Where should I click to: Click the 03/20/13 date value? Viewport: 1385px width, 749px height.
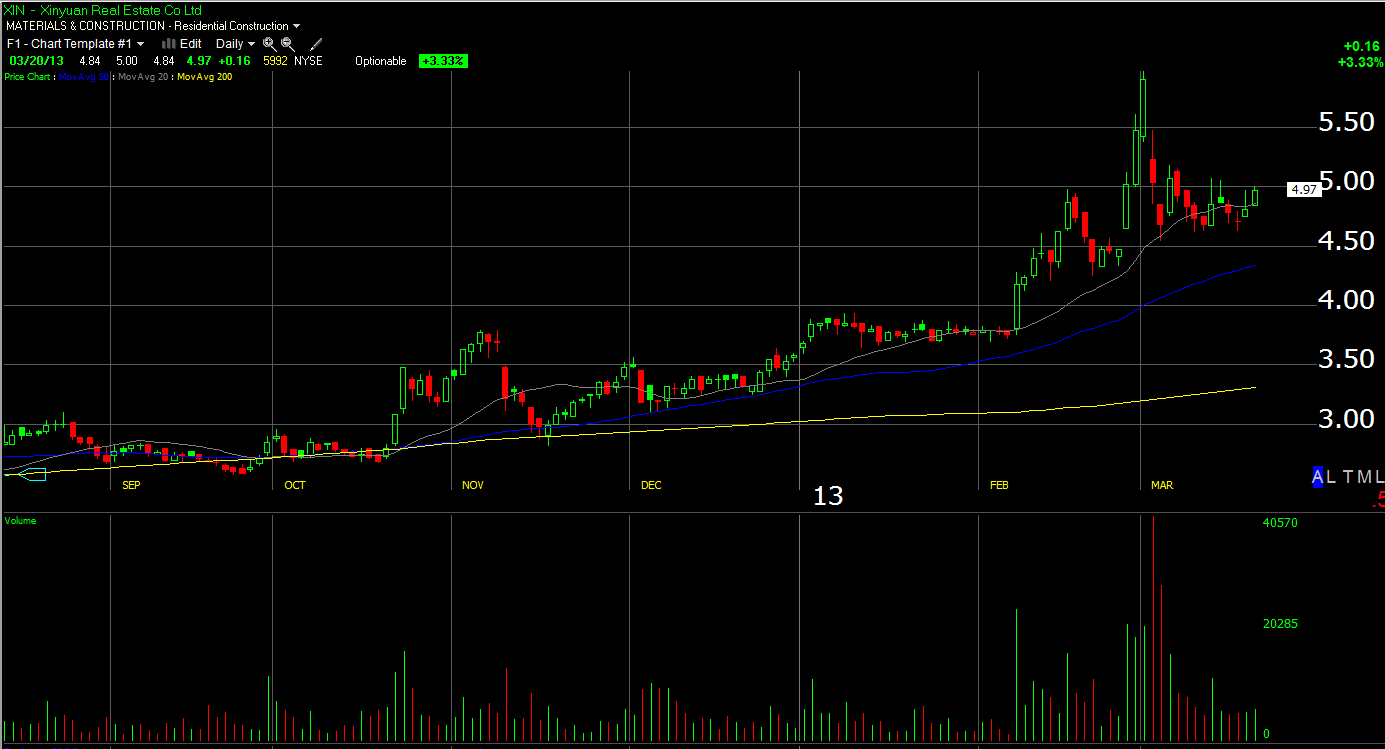[36, 61]
